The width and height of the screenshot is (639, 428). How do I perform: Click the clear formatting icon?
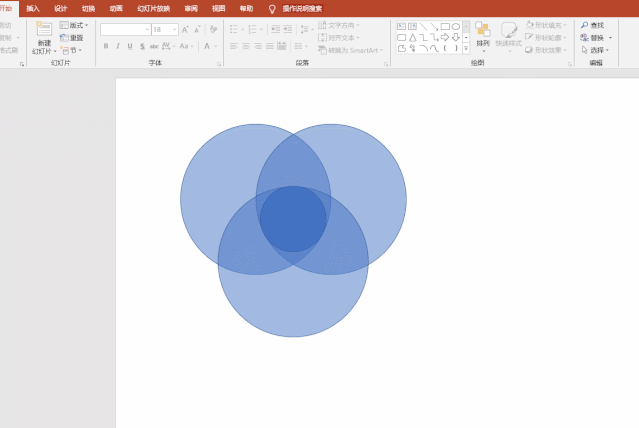(x=212, y=30)
